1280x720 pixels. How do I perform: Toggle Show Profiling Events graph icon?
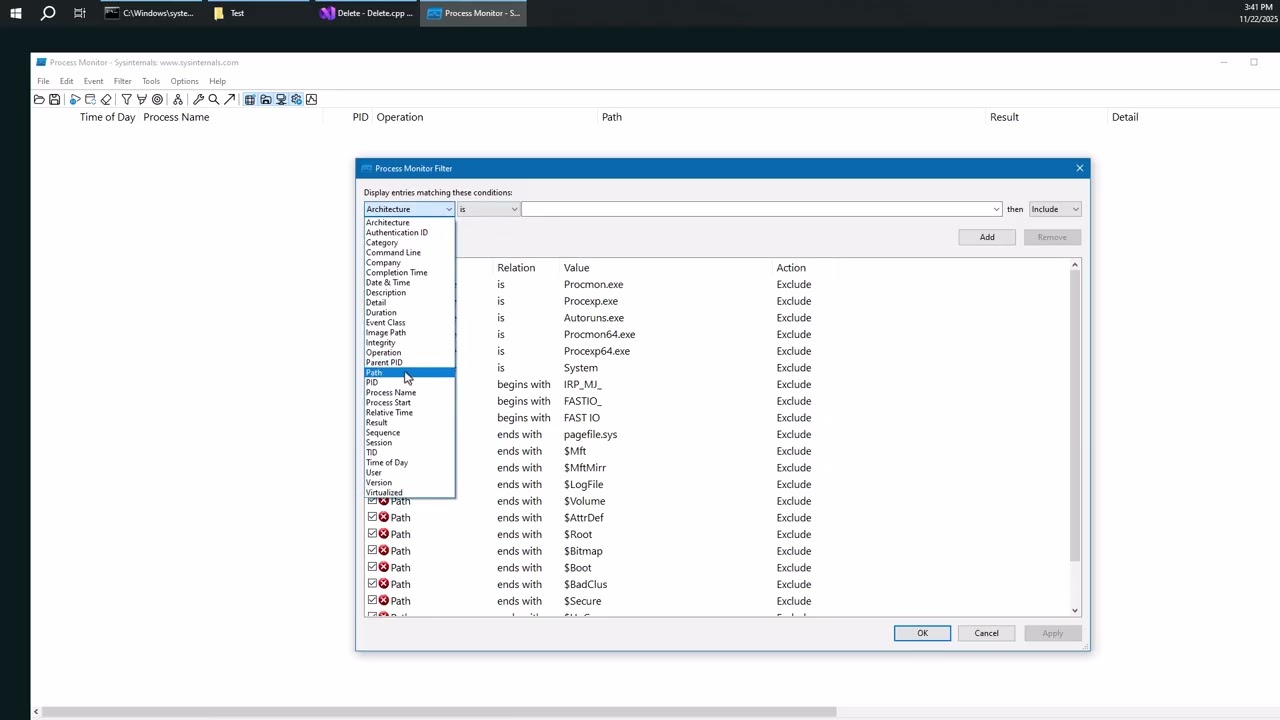click(x=311, y=99)
